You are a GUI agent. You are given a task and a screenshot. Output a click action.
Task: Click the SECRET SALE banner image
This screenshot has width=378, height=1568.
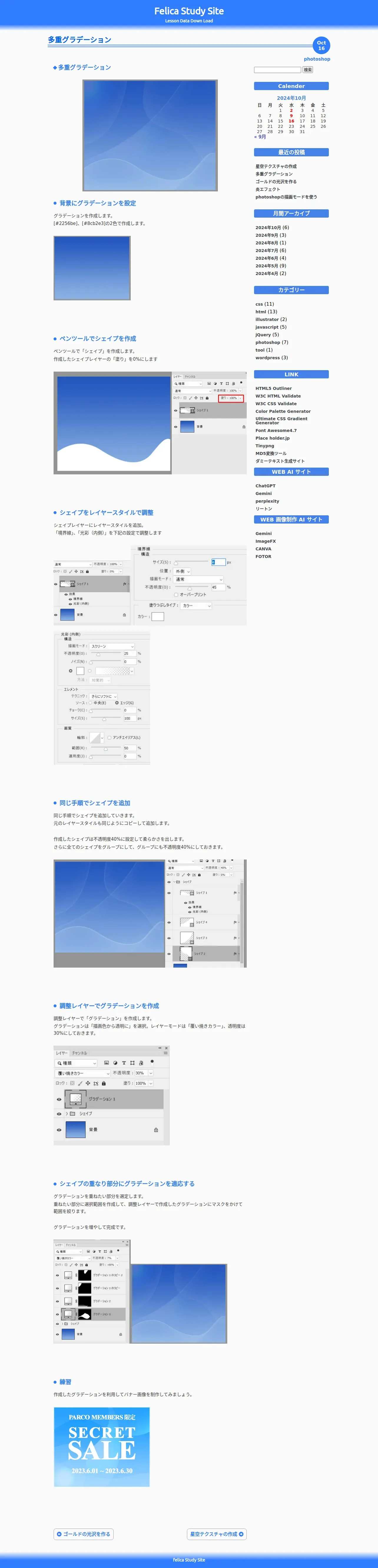tap(102, 1447)
